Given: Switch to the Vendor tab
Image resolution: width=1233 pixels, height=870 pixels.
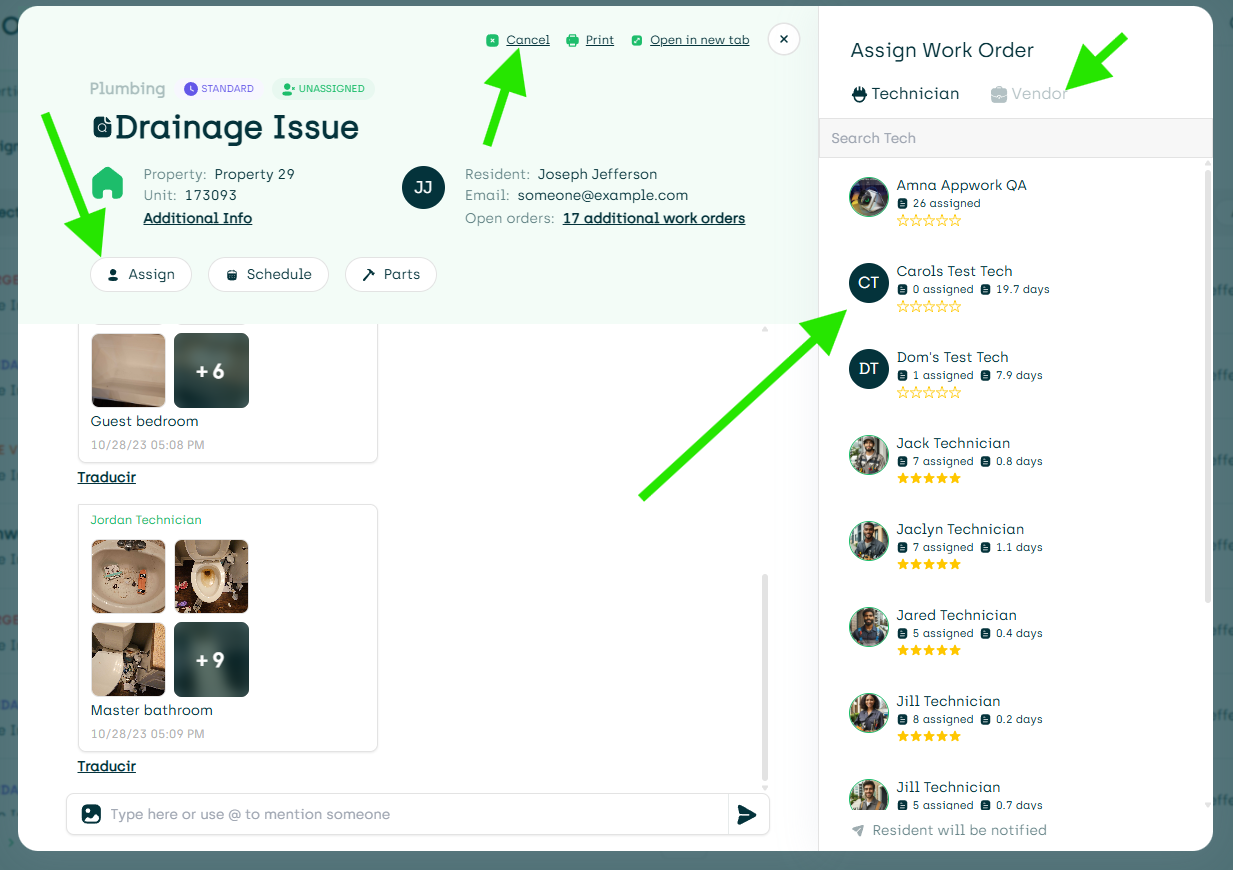Looking at the screenshot, I should coord(1037,94).
